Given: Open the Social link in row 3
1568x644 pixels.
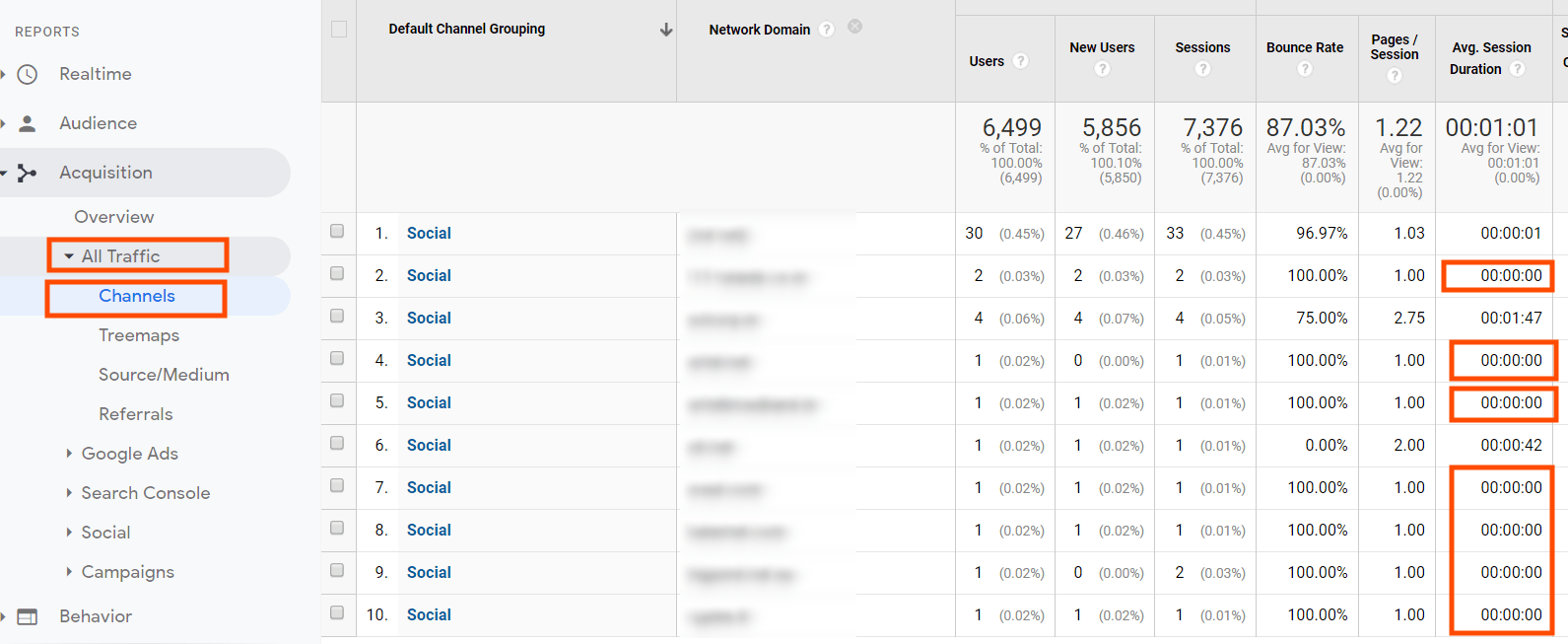Looking at the screenshot, I should coord(429,318).
